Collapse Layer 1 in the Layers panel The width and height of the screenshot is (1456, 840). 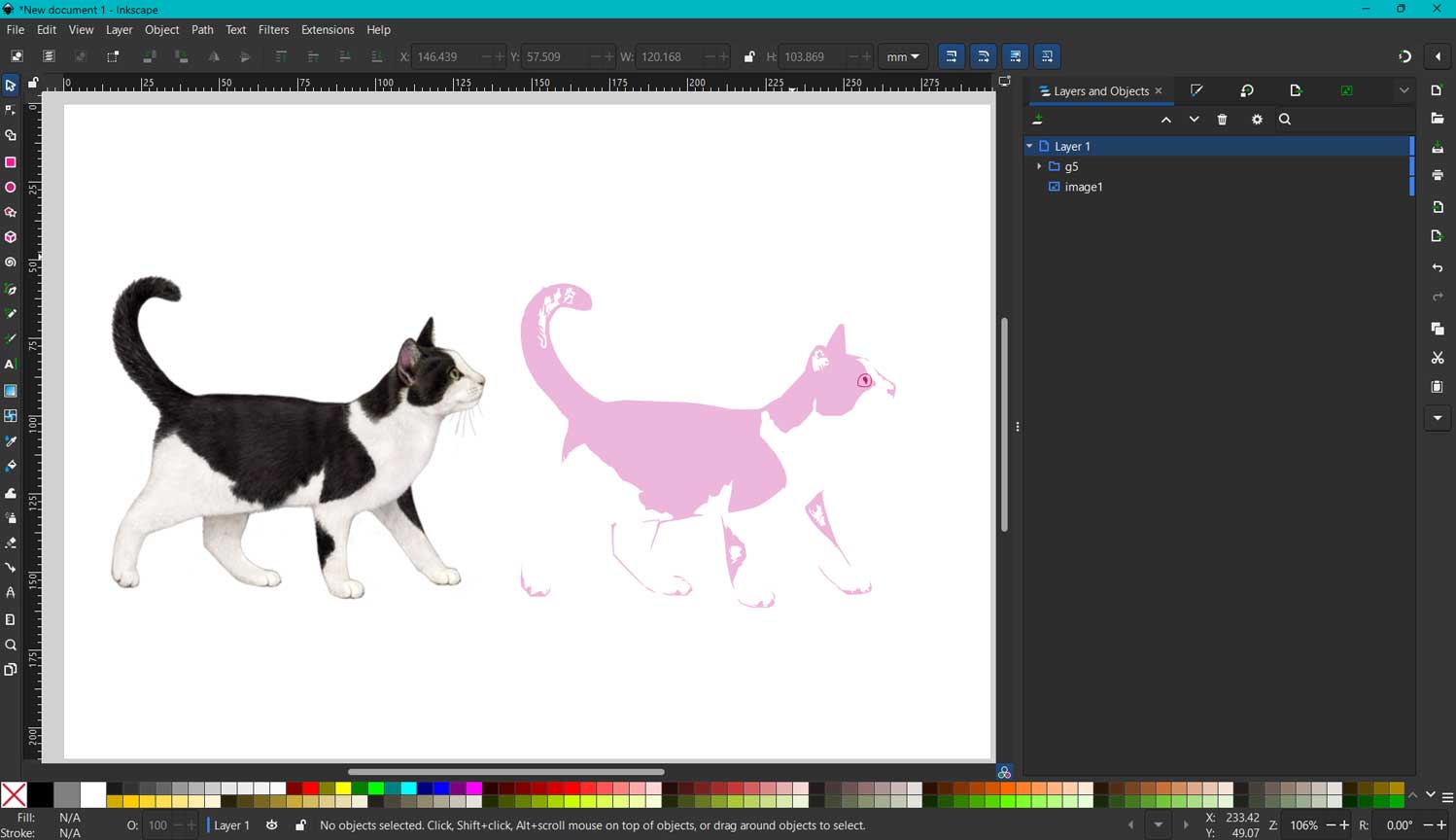coord(1029,146)
